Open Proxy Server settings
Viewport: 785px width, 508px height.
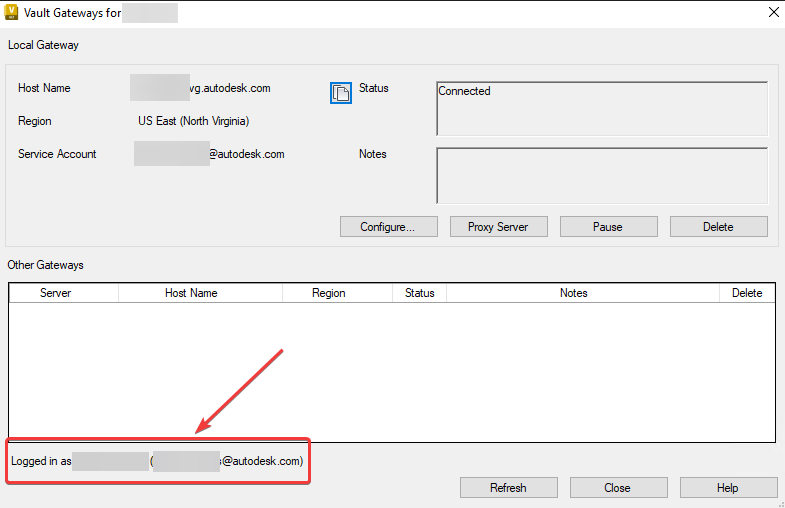499,227
